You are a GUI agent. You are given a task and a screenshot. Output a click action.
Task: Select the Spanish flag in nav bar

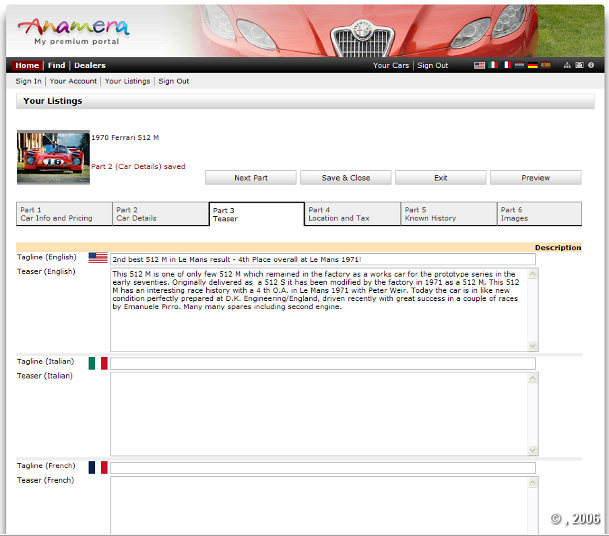(546, 65)
